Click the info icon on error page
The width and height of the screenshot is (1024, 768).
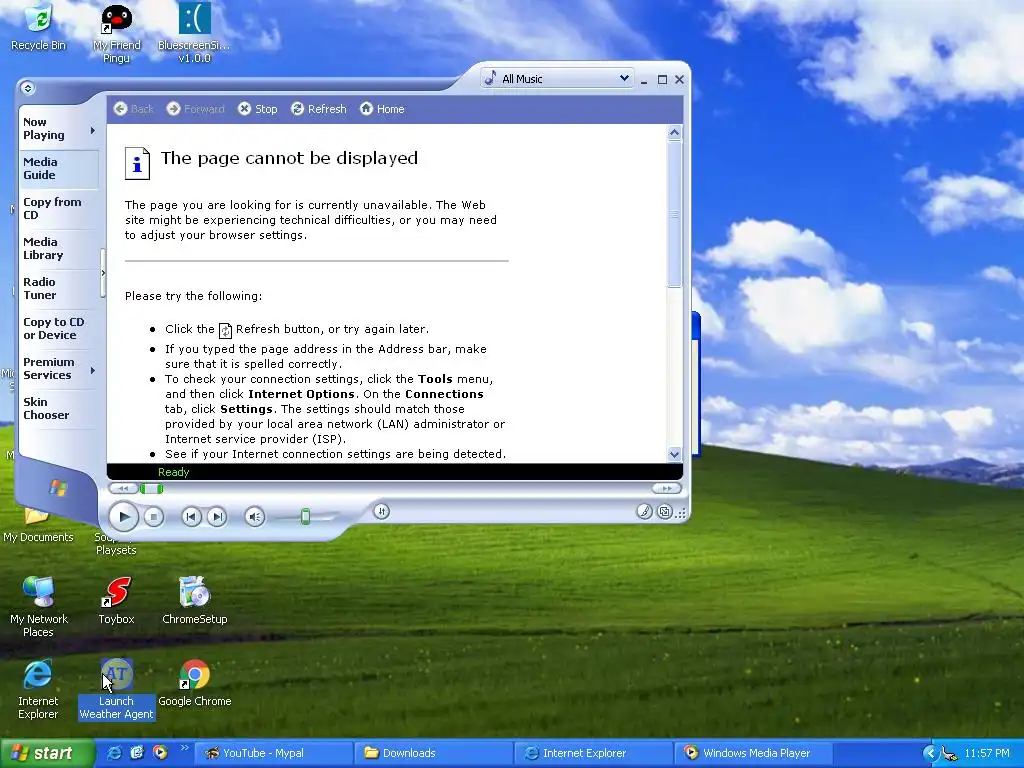click(x=137, y=163)
